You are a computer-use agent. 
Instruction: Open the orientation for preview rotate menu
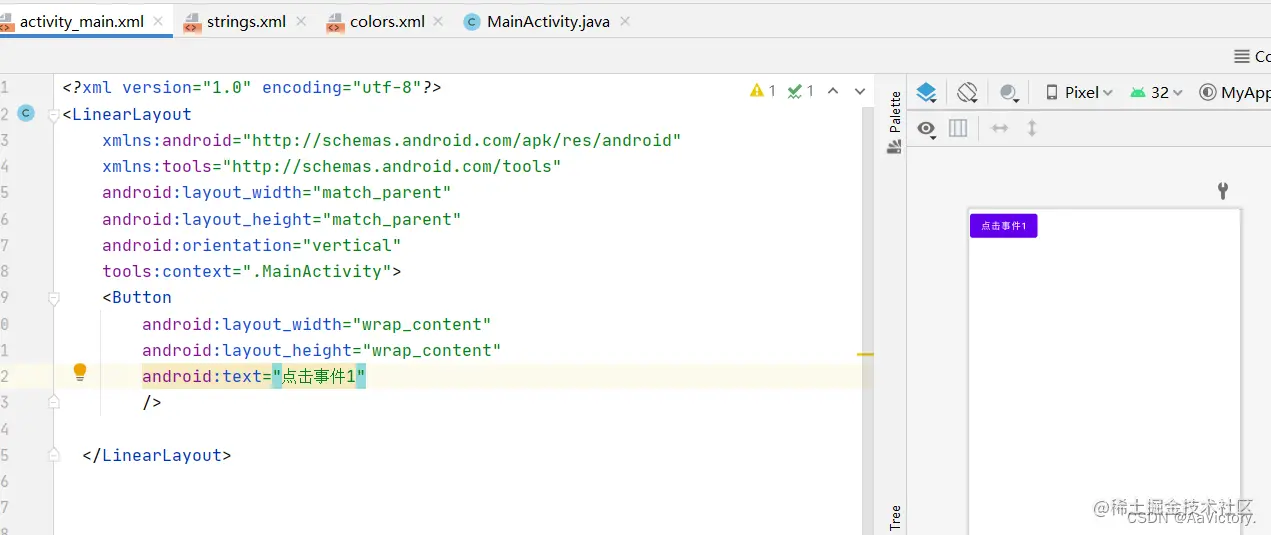coord(967,92)
